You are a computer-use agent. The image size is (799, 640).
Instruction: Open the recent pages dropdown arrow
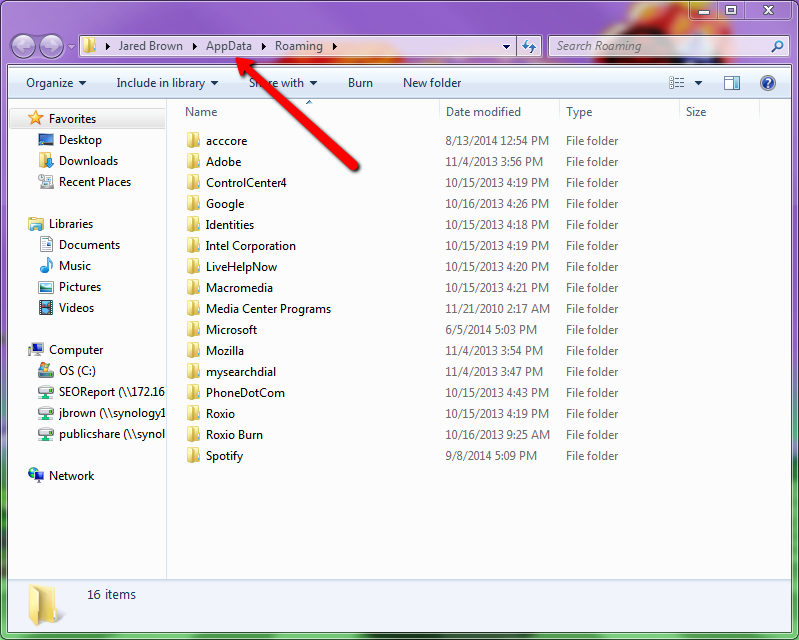point(71,47)
